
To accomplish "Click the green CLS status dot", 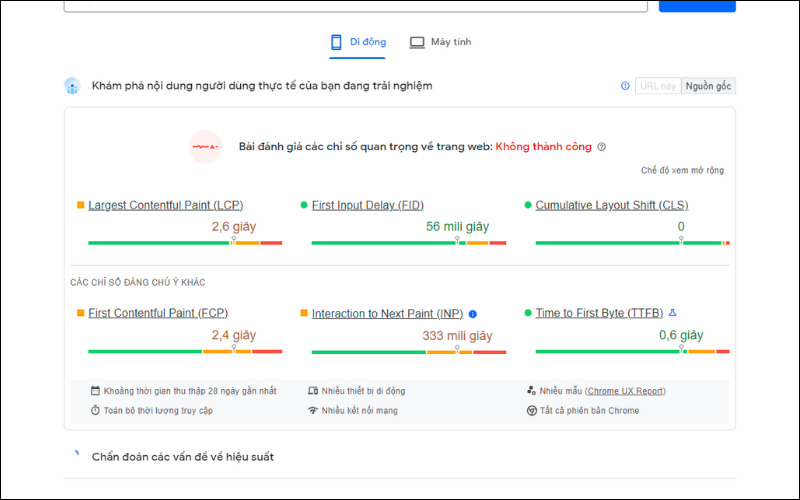I will coord(528,205).
